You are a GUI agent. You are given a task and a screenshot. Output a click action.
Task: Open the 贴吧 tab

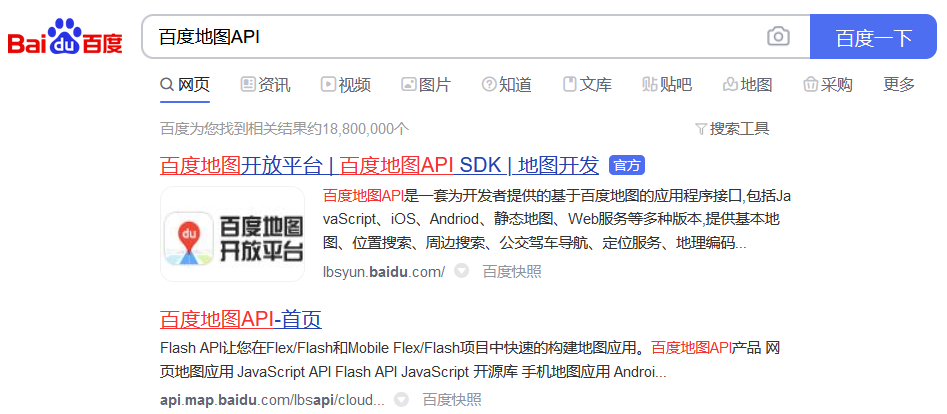pos(667,85)
